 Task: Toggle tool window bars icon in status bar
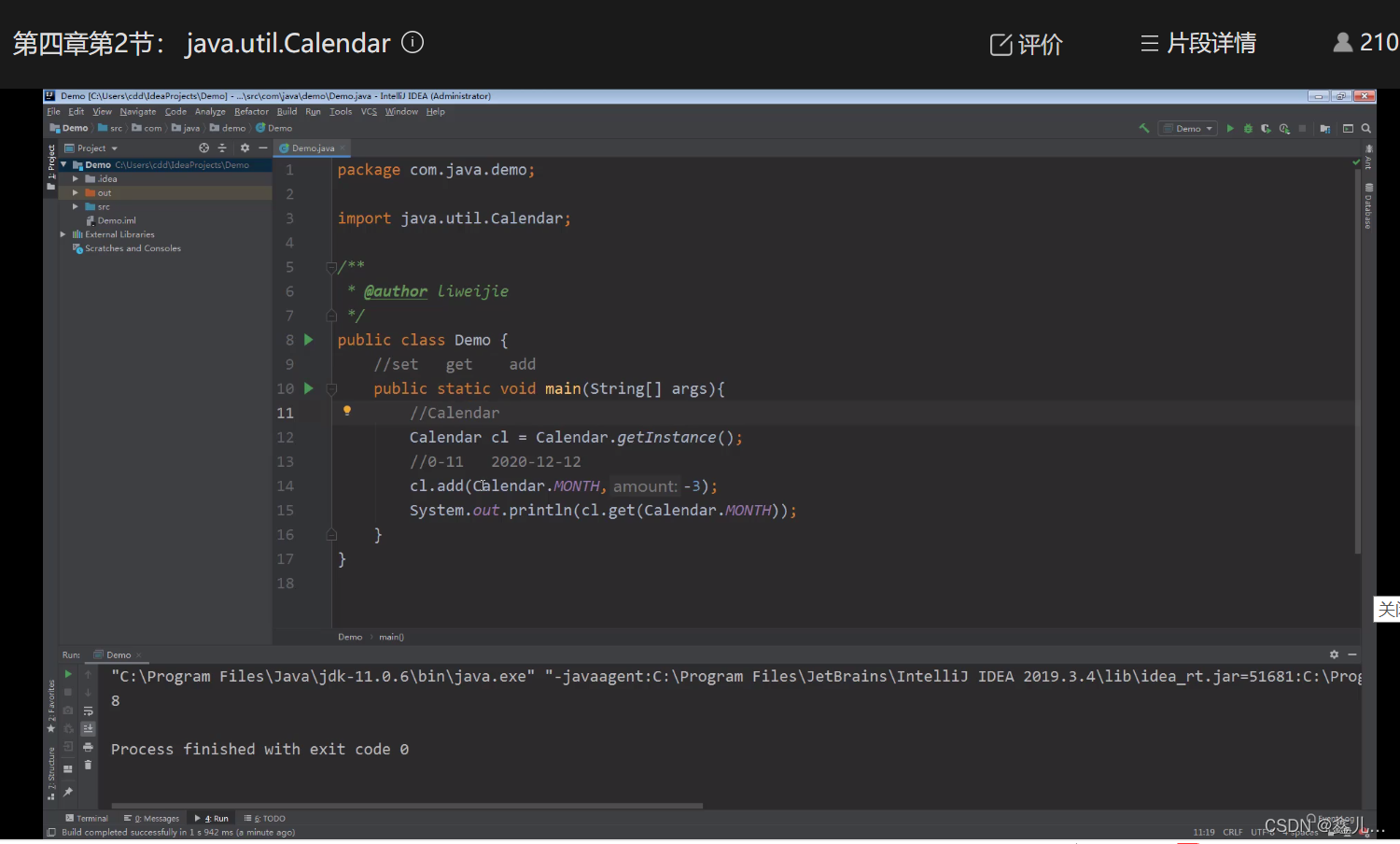(51, 832)
